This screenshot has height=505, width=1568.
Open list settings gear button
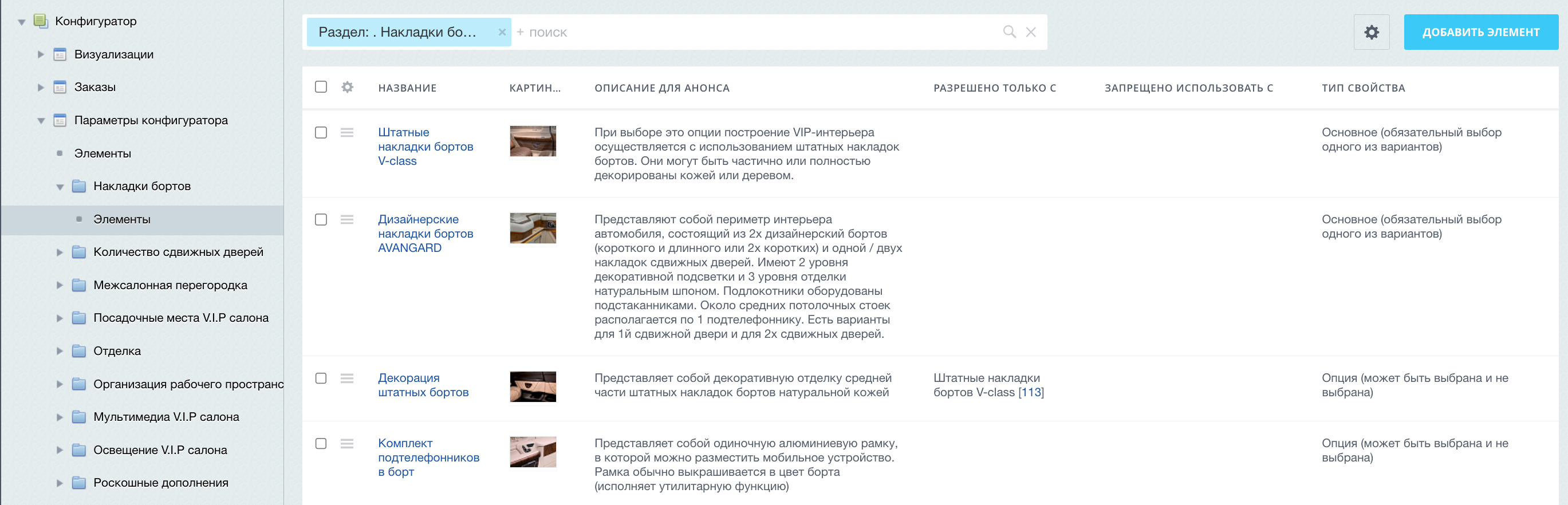[x=1372, y=31]
